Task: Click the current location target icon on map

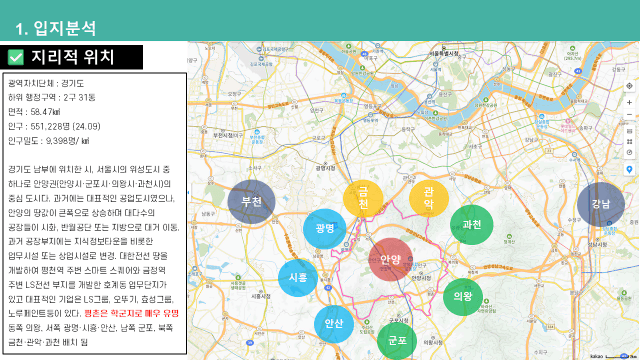Action: click(x=629, y=86)
